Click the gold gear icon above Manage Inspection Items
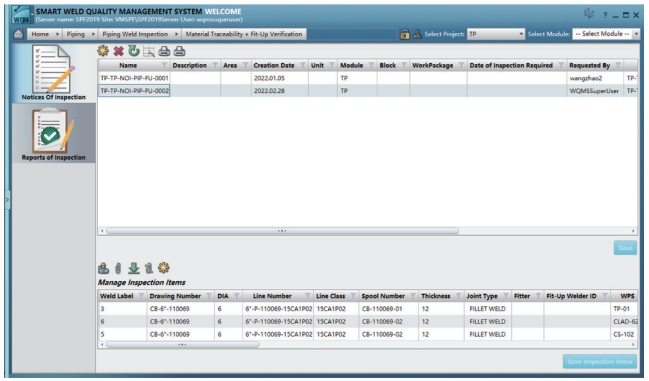Screen dimensions: 649x381 [x=163, y=268]
